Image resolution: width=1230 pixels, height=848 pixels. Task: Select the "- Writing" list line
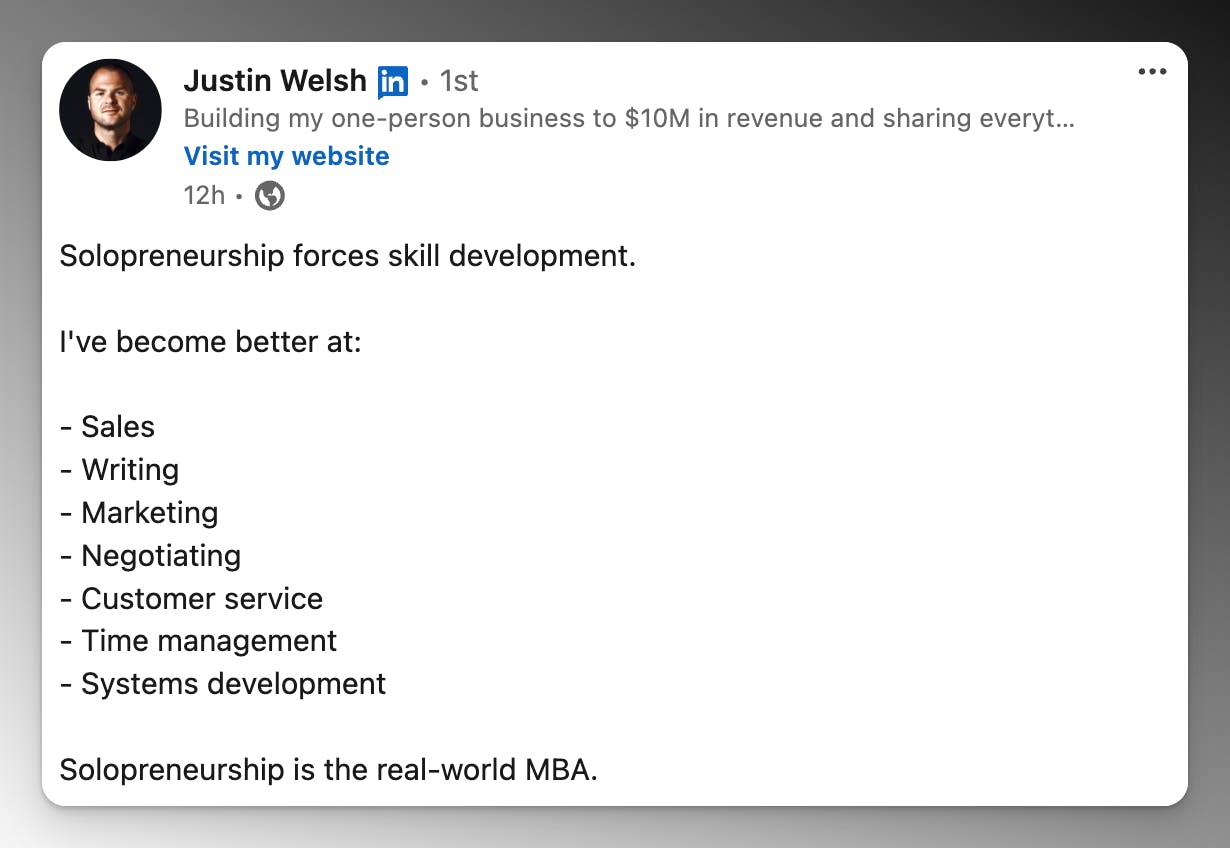(120, 470)
